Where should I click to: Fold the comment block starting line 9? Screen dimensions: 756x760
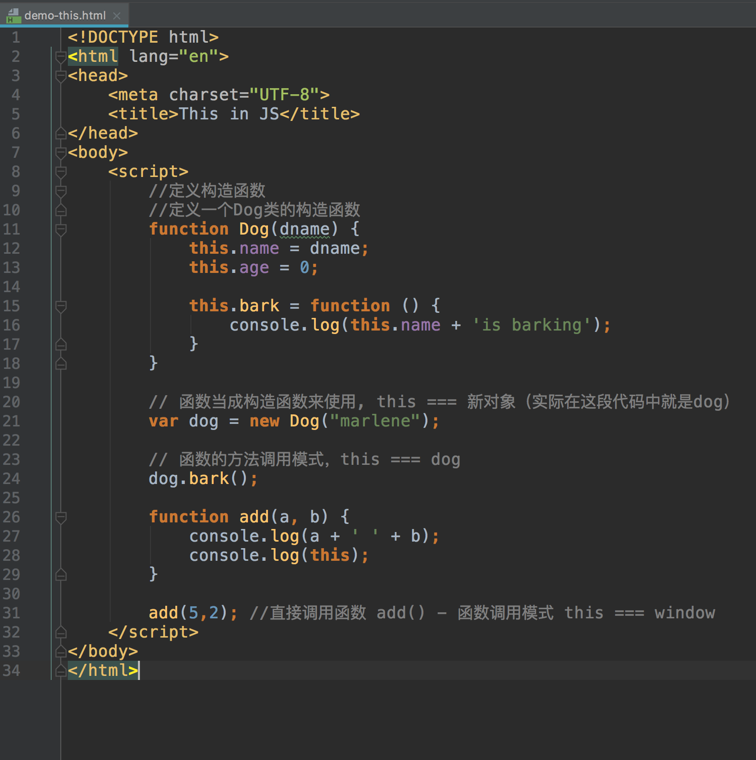coord(61,191)
